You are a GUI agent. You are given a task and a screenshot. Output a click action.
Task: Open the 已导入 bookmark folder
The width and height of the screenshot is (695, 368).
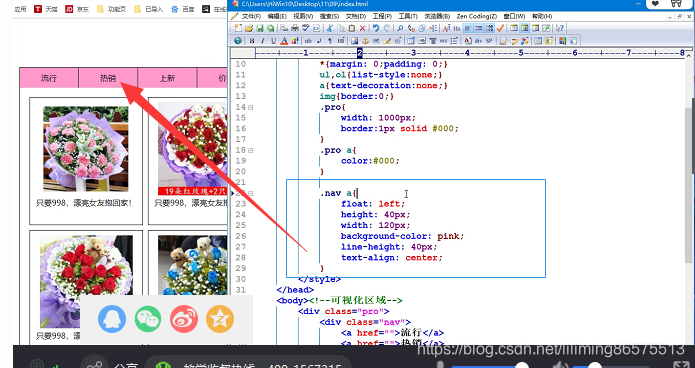click(148, 8)
